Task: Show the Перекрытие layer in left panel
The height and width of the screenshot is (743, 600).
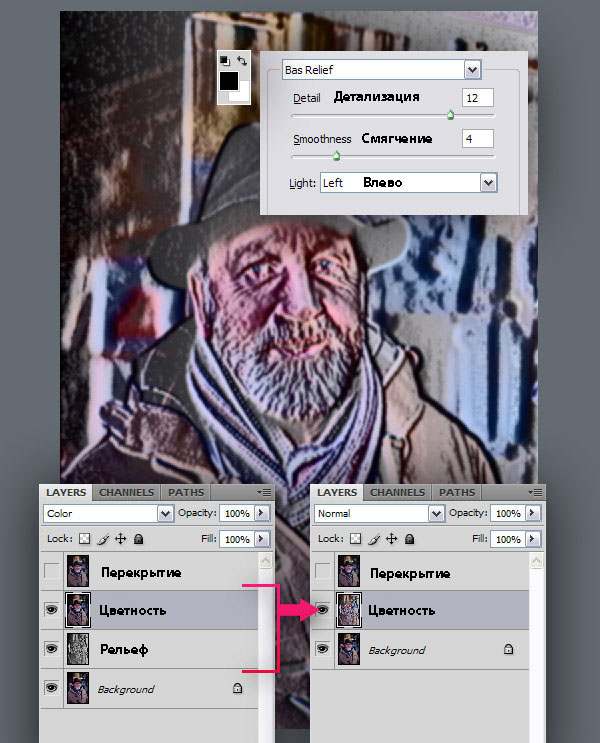Action: click(x=51, y=571)
